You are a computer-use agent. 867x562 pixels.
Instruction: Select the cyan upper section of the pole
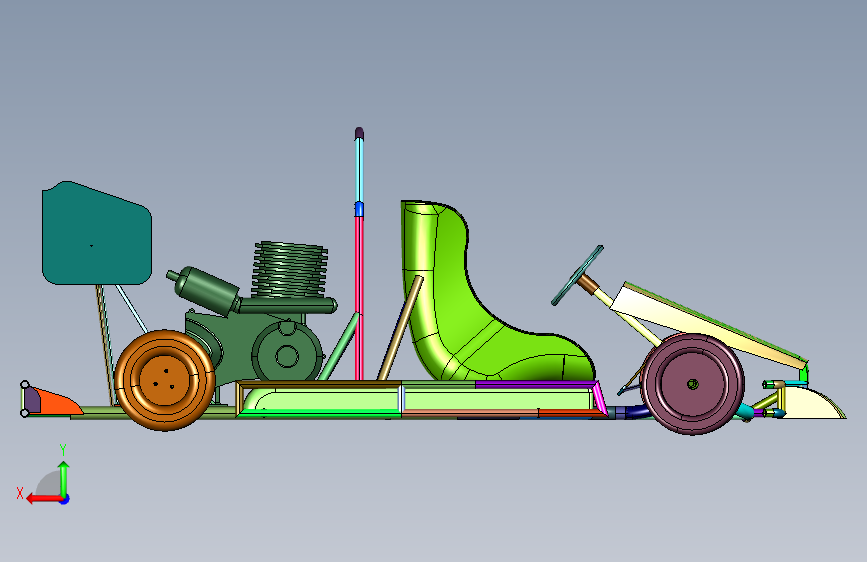359,170
